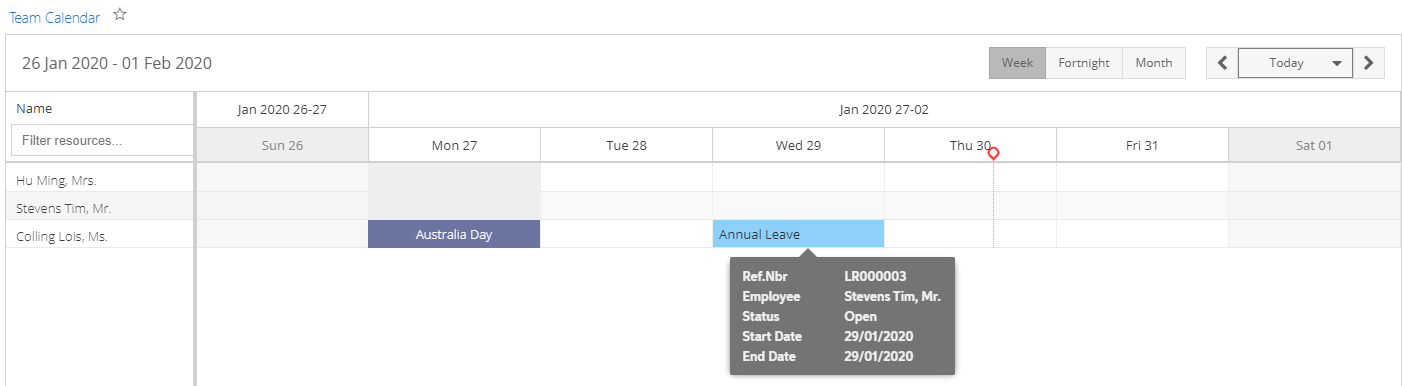Mark Team Calendar as favorite with star
Screen dimensions: 1402x386
pyautogui.click(x=120, y=15)
